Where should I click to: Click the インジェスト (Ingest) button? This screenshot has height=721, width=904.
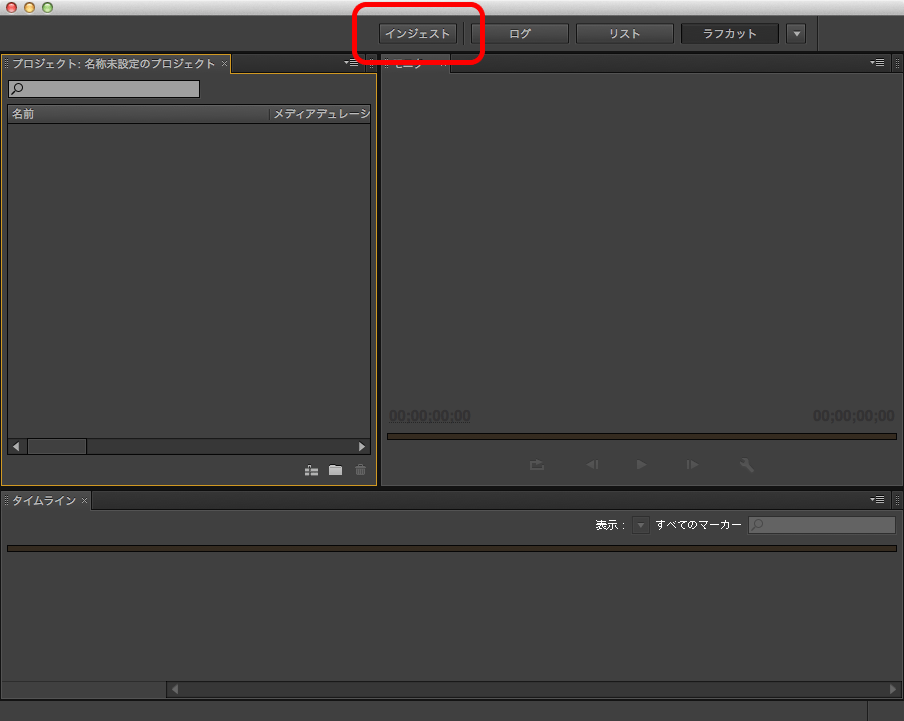418,34
